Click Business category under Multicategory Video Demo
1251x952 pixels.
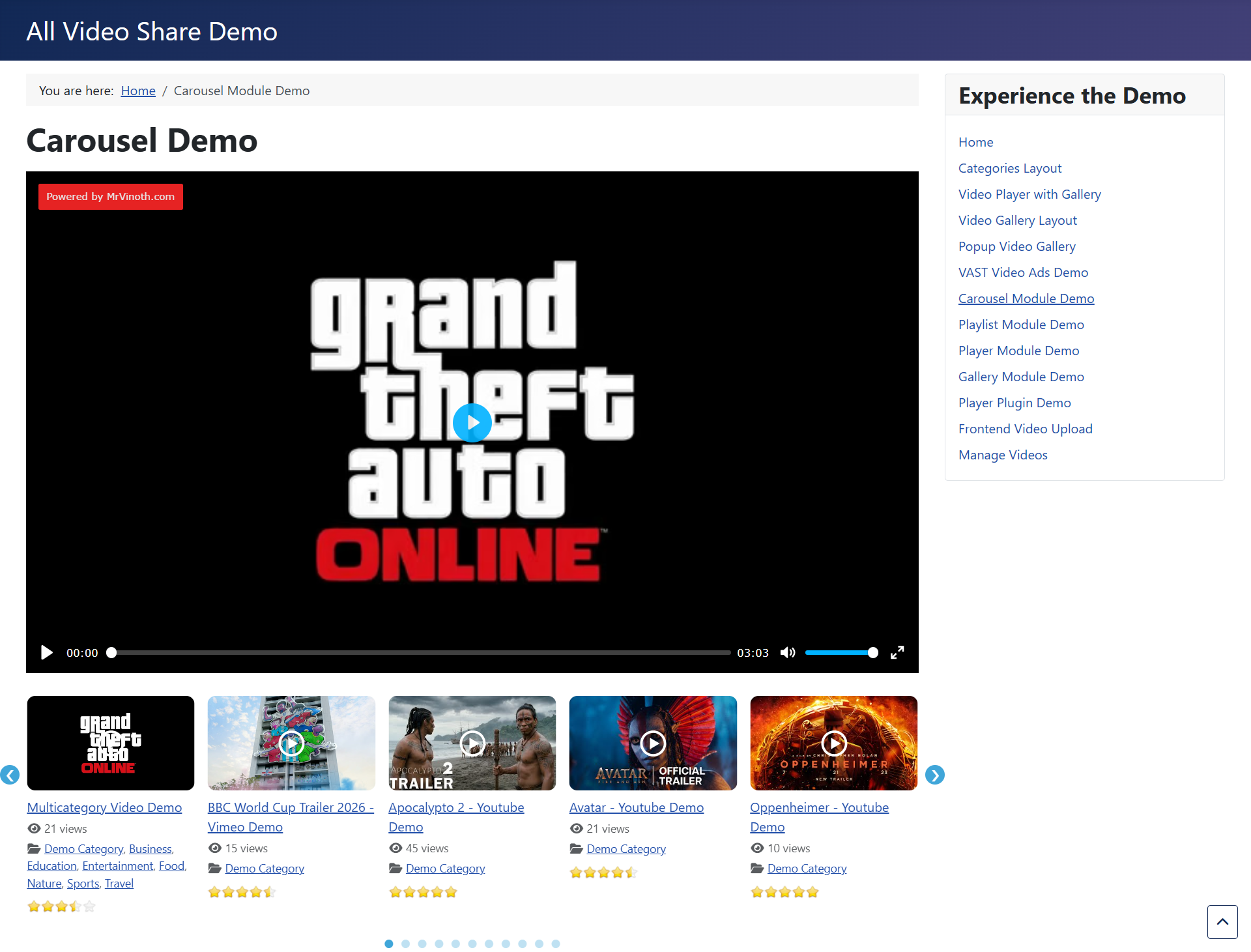pyautogui.click(x=151, y=849)
